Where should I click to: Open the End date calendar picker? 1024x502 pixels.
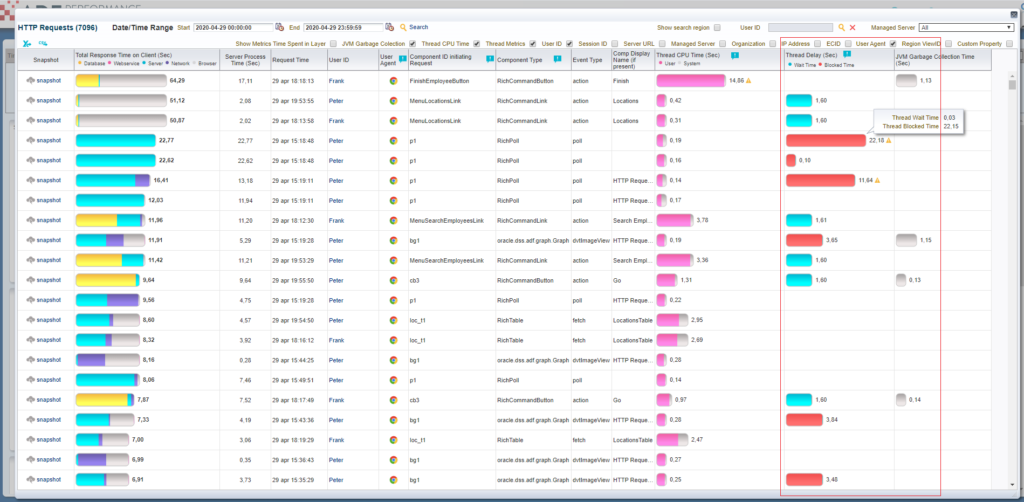coord(390,27)
